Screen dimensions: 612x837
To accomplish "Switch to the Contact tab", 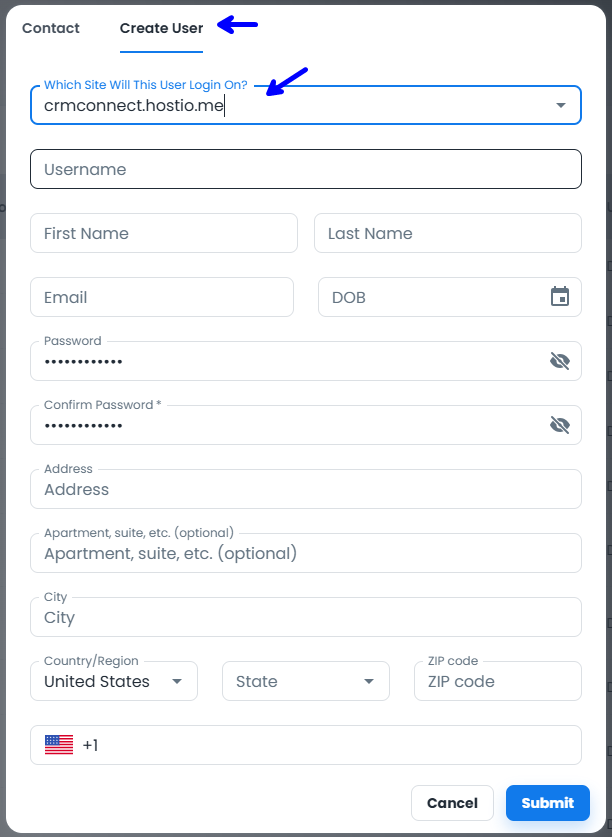I will (51, 28).
